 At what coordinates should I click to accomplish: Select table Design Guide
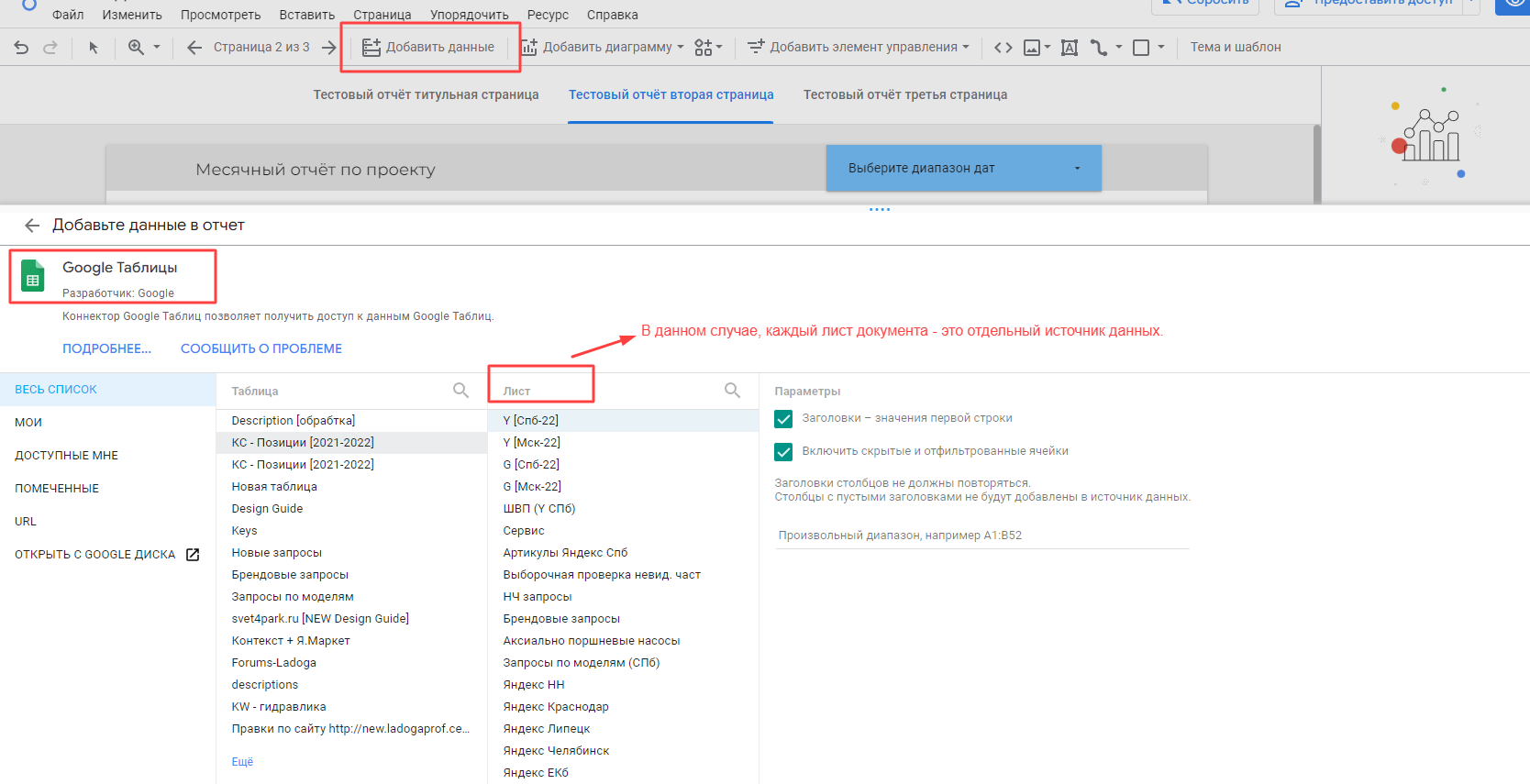[352, 509]
